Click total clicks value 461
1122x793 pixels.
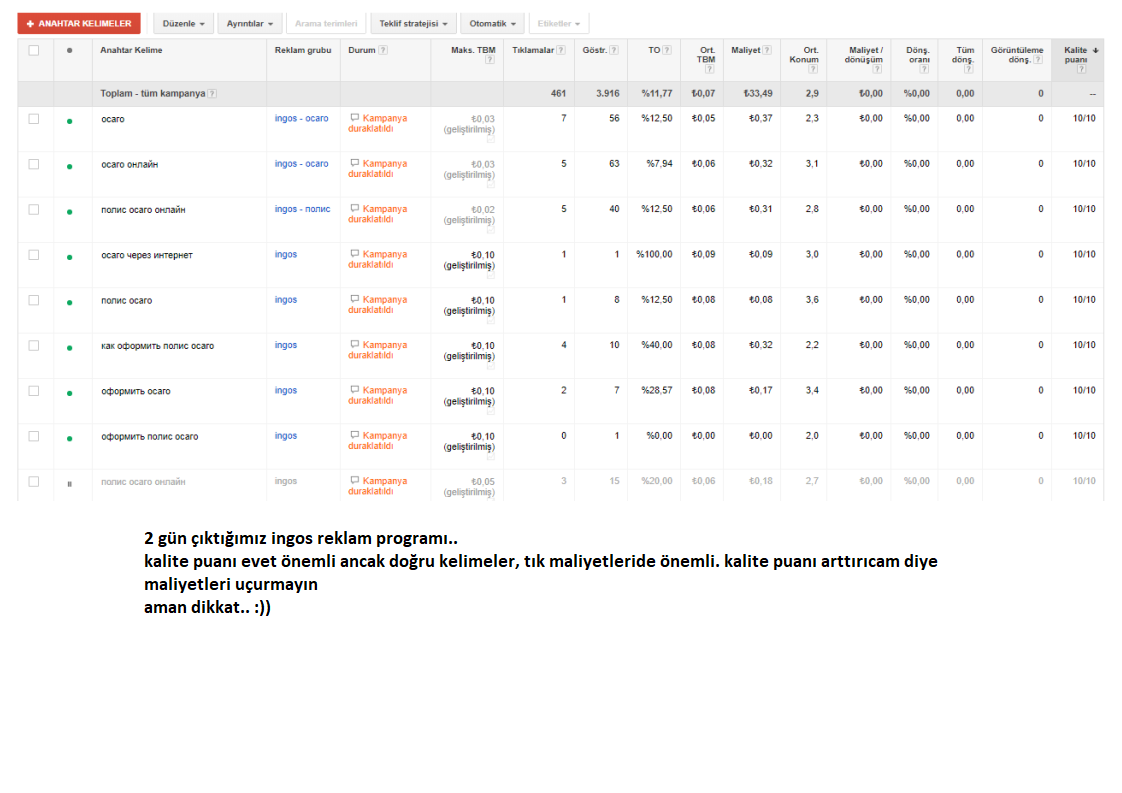[558, 94]
